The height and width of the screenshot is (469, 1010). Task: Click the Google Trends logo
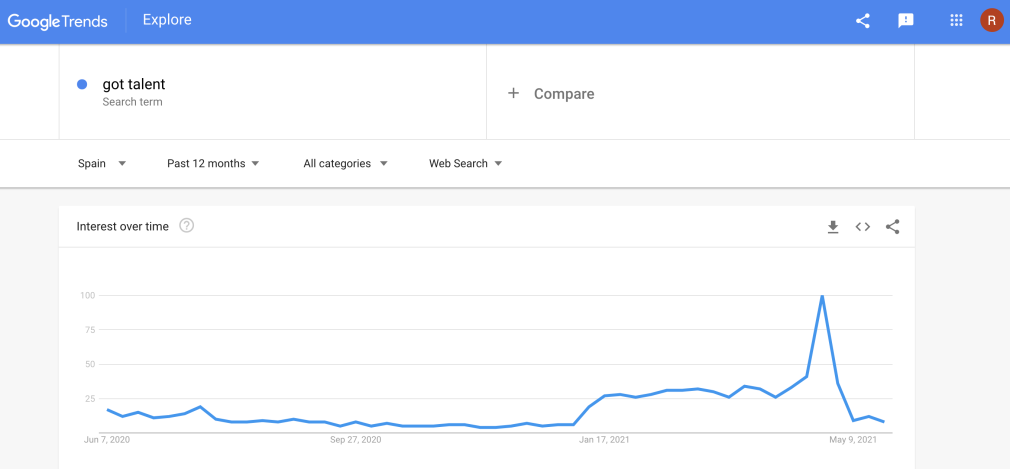click(57, 21)
